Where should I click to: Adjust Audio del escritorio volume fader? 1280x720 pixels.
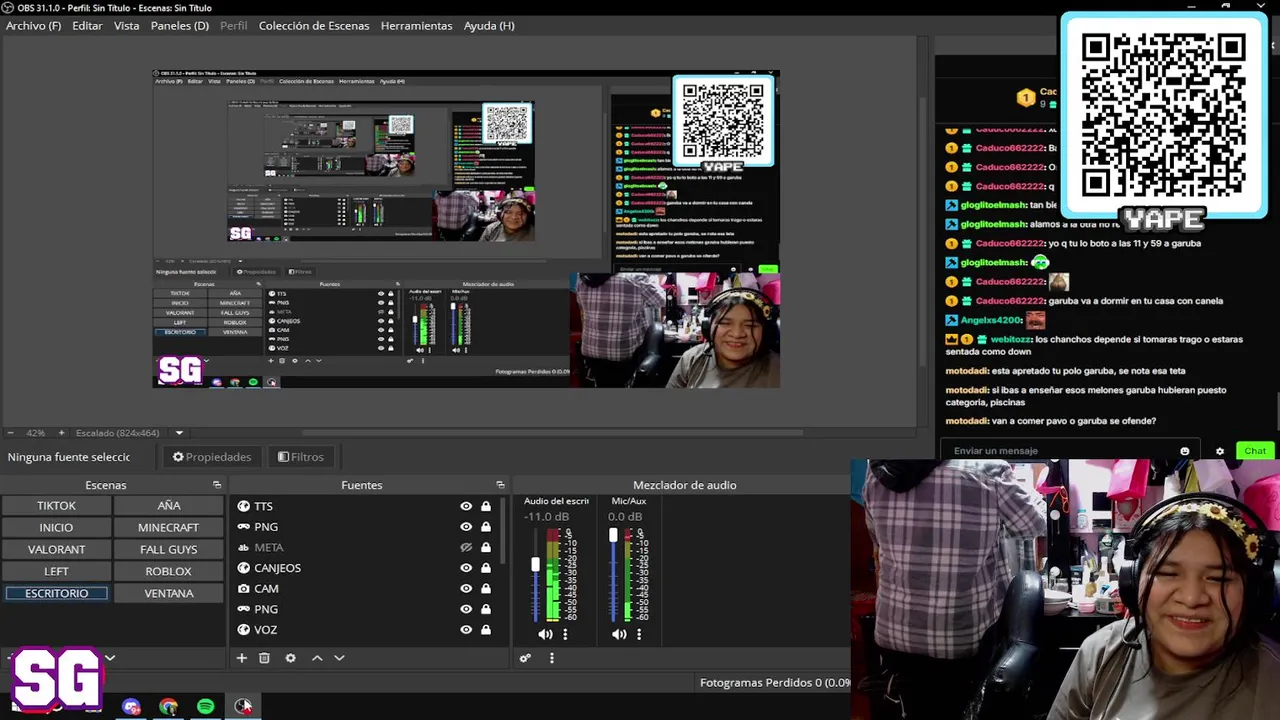point(535,565)
